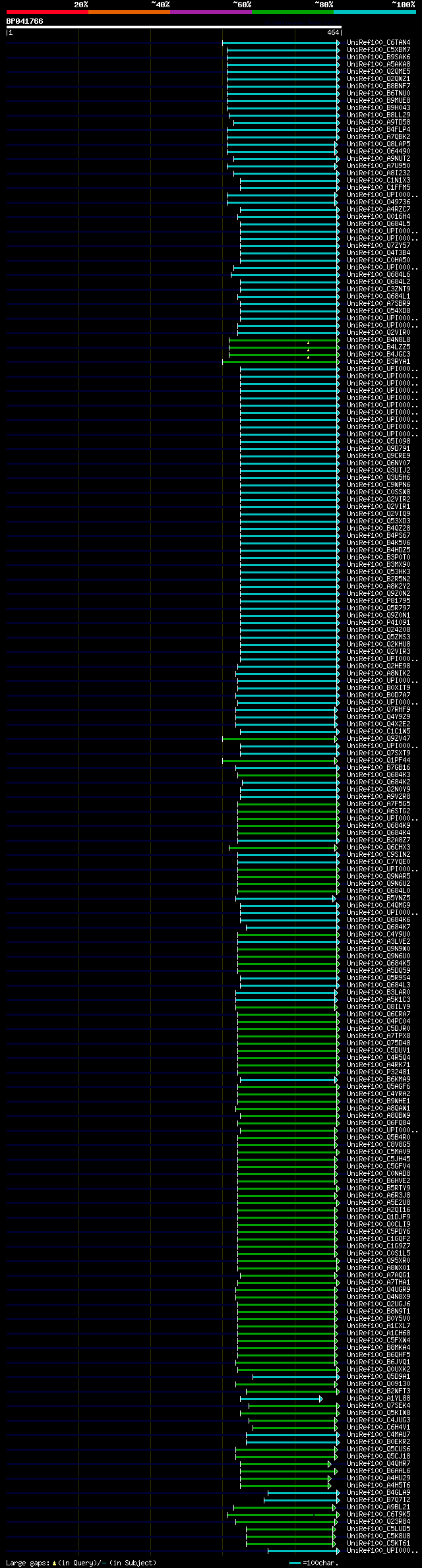The height and width of the screenshot is (1568, 422).
Task: Select the red 20% identity legend swatch
Action: point(47,12)
